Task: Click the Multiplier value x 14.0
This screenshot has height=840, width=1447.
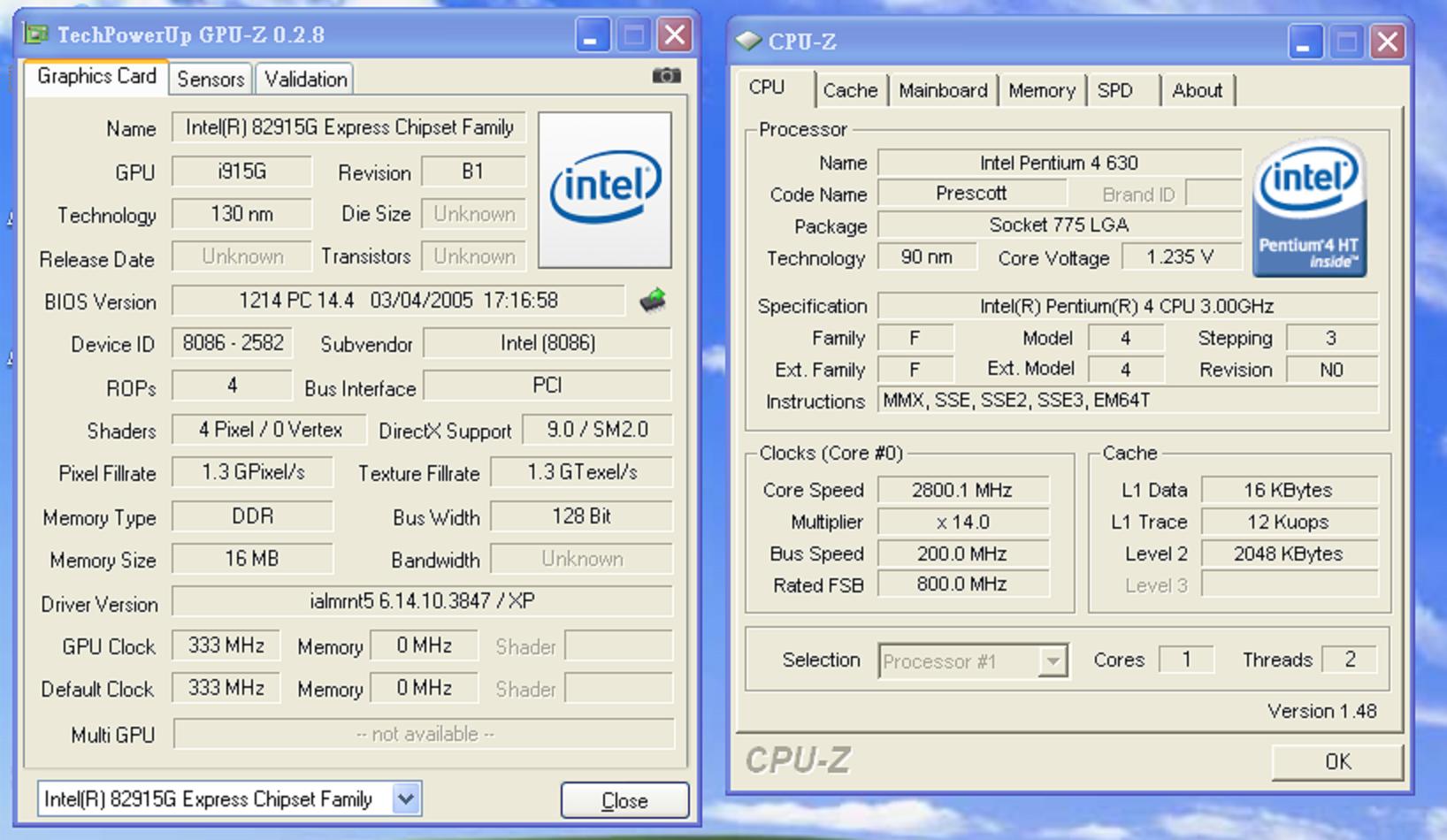Action: pyautogui.click(x=963, y=522)
